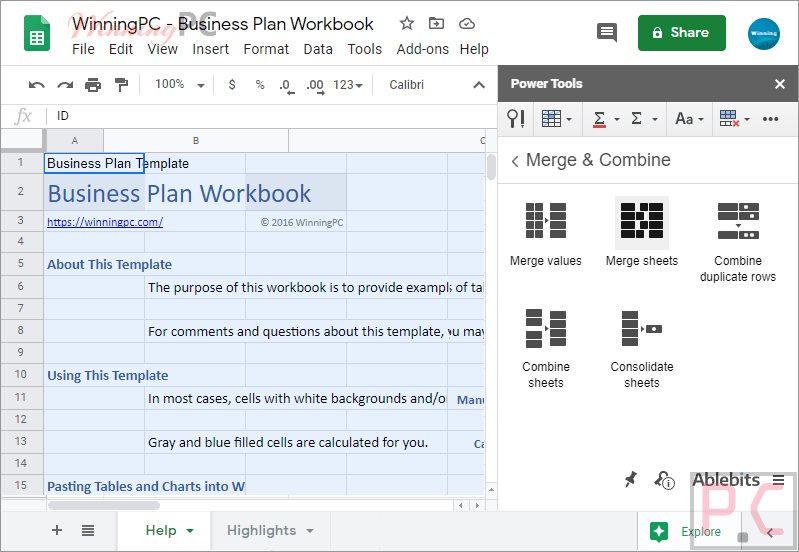Click the move to folder icon
The width and height of the screenshot is (799, 552).
436,23
